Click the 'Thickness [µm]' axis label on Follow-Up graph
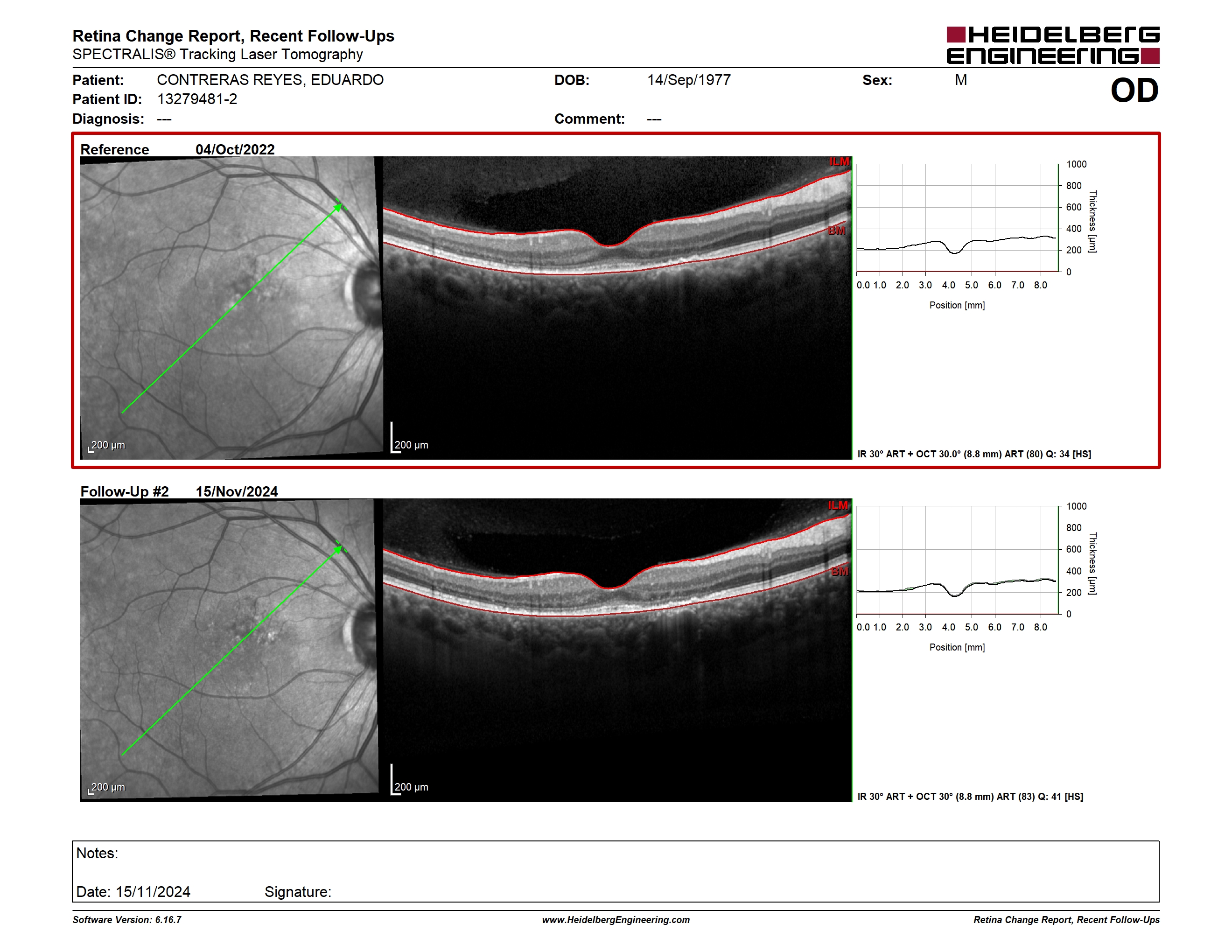Image resolution: width=1232 pixels, height=952 pixels. point(1092,563)
